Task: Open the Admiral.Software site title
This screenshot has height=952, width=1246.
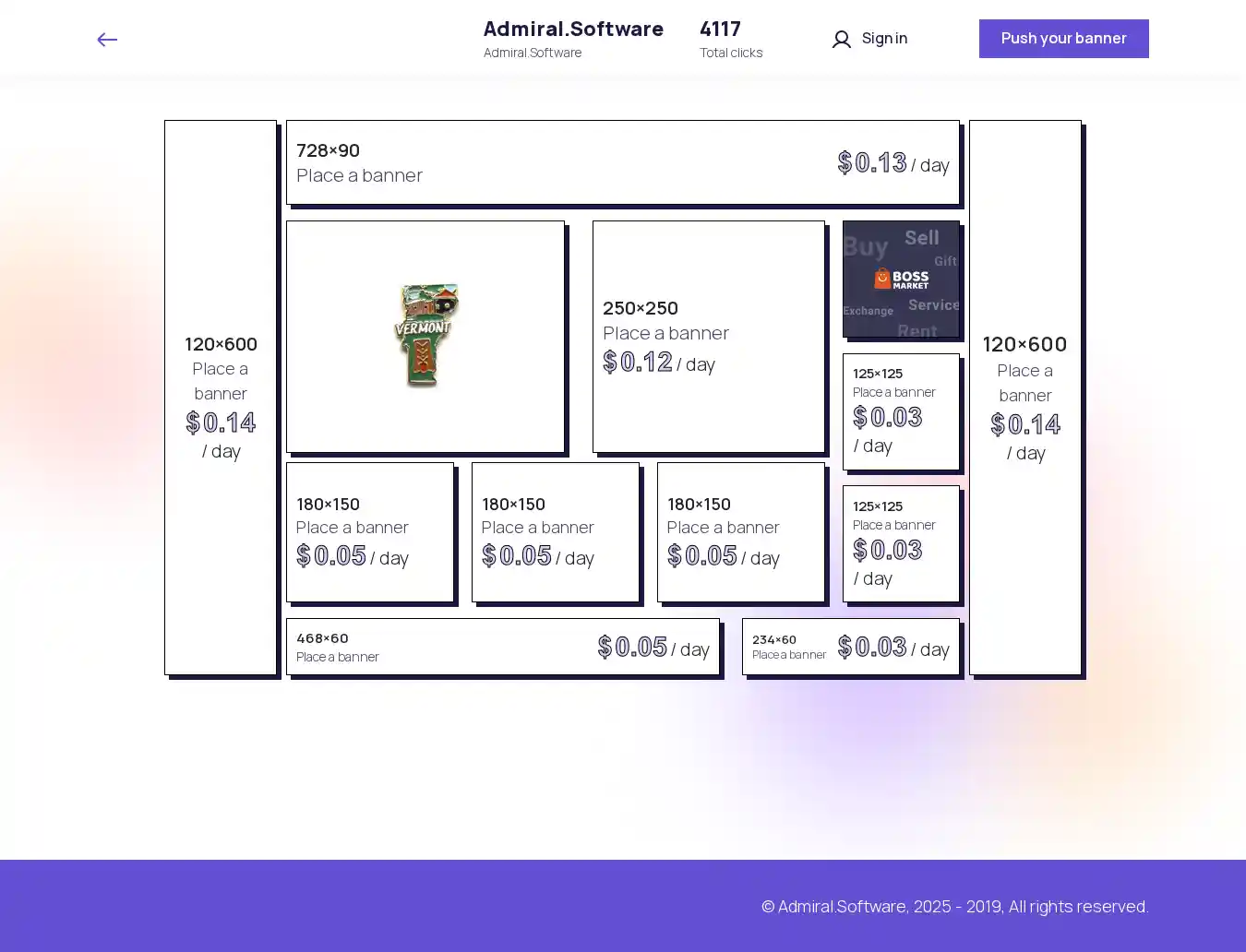Action: point(573,30)
